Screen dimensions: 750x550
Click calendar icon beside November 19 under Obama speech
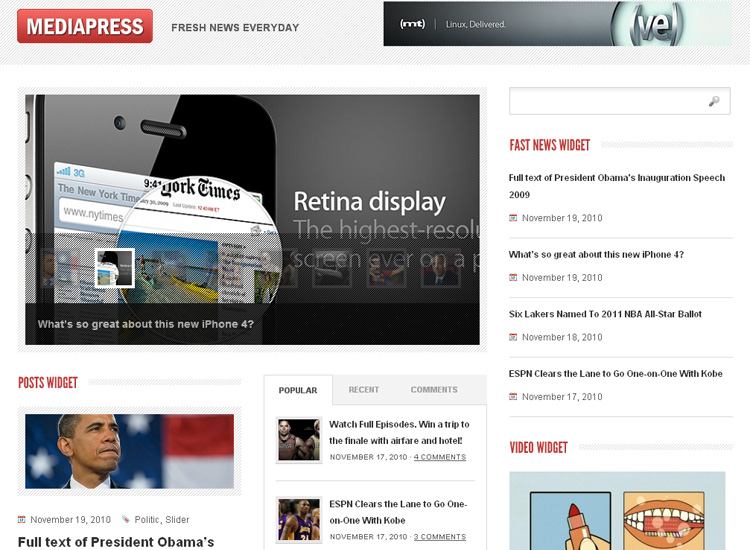[513, 218]
